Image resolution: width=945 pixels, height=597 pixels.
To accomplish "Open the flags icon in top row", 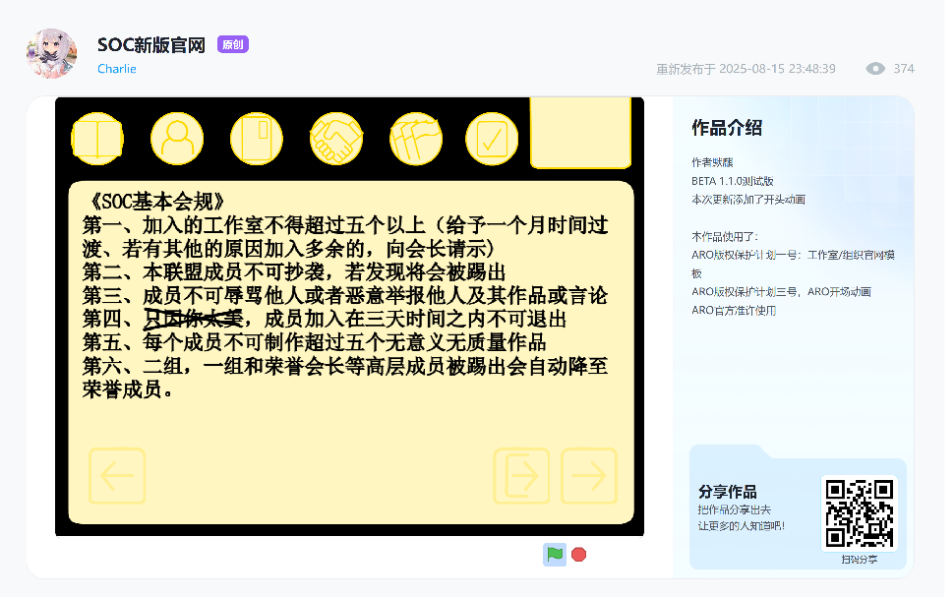I will (x=415, y=138).
